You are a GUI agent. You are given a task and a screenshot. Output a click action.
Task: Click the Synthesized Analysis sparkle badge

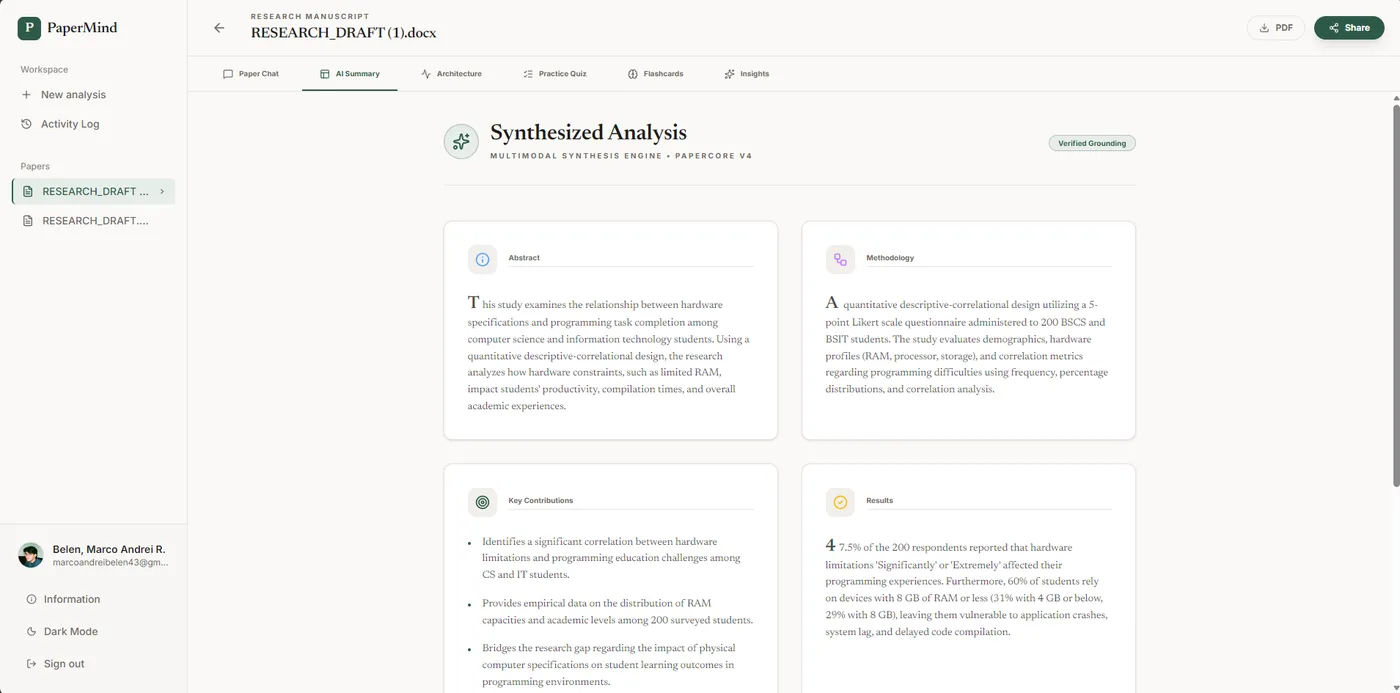(x=461, y=141)
